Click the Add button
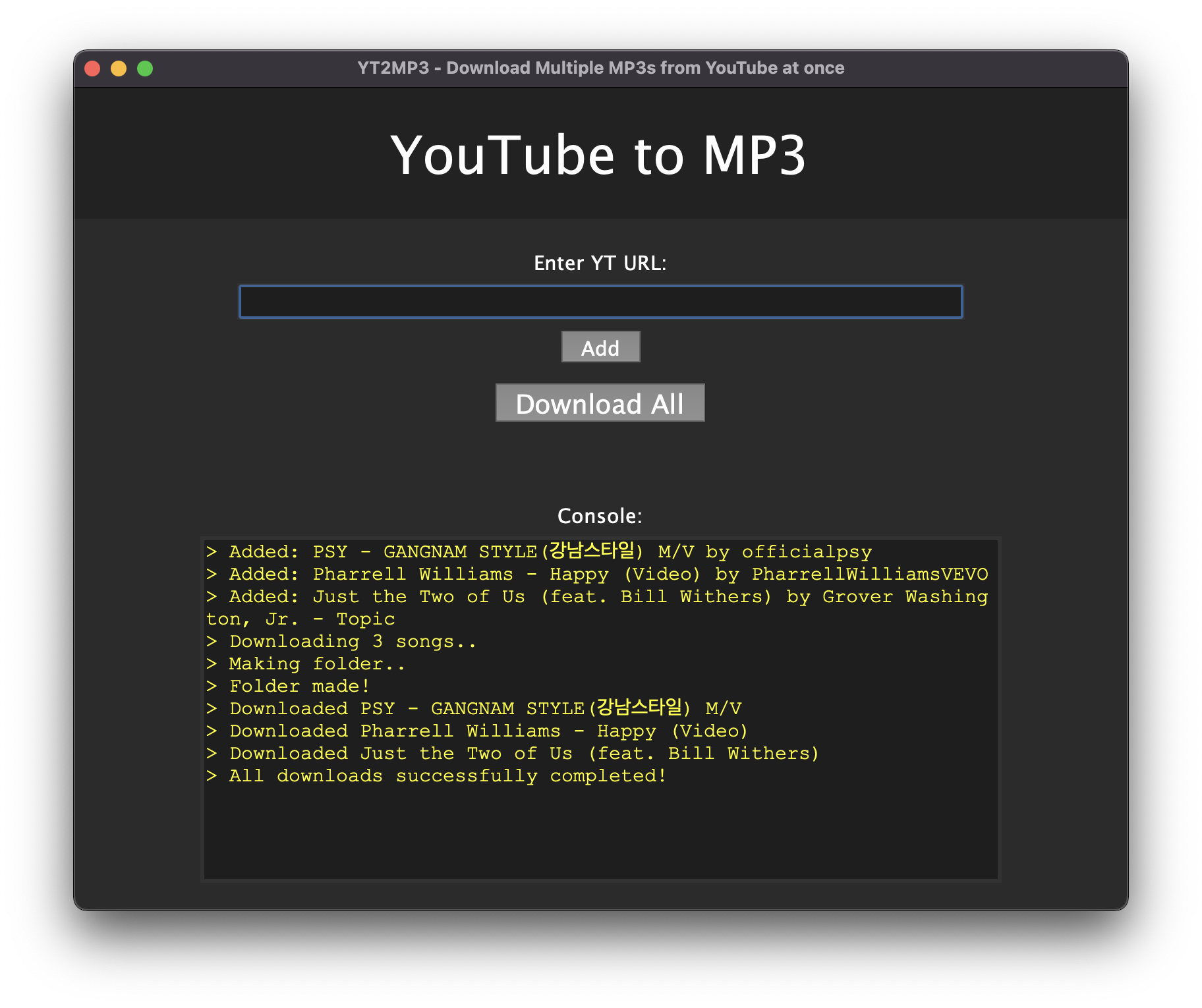The width and height of the screenshot is (1202, 1008). (600, 347)
